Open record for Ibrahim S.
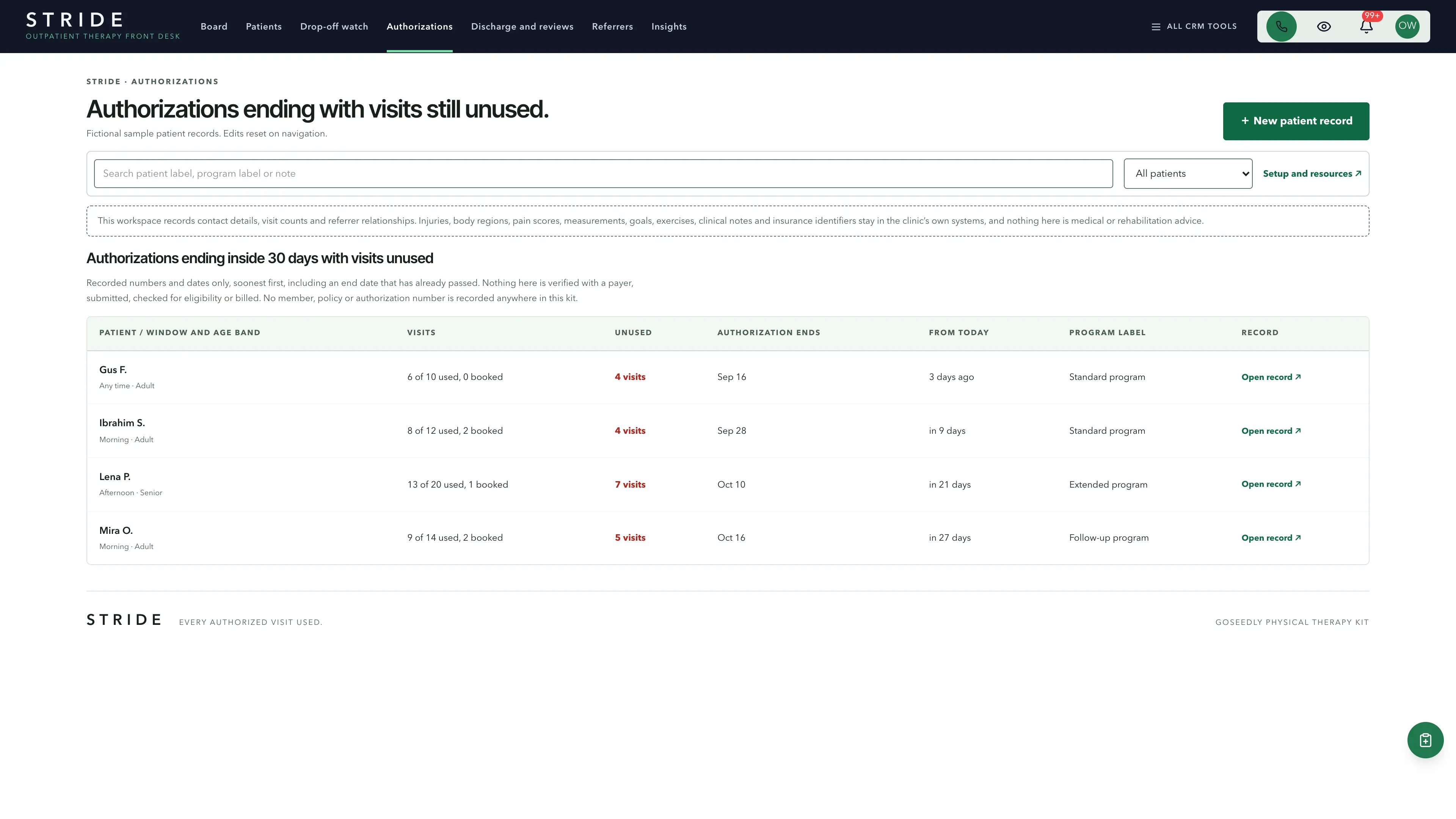The image size is (1456, 819). coord(1271,431)
